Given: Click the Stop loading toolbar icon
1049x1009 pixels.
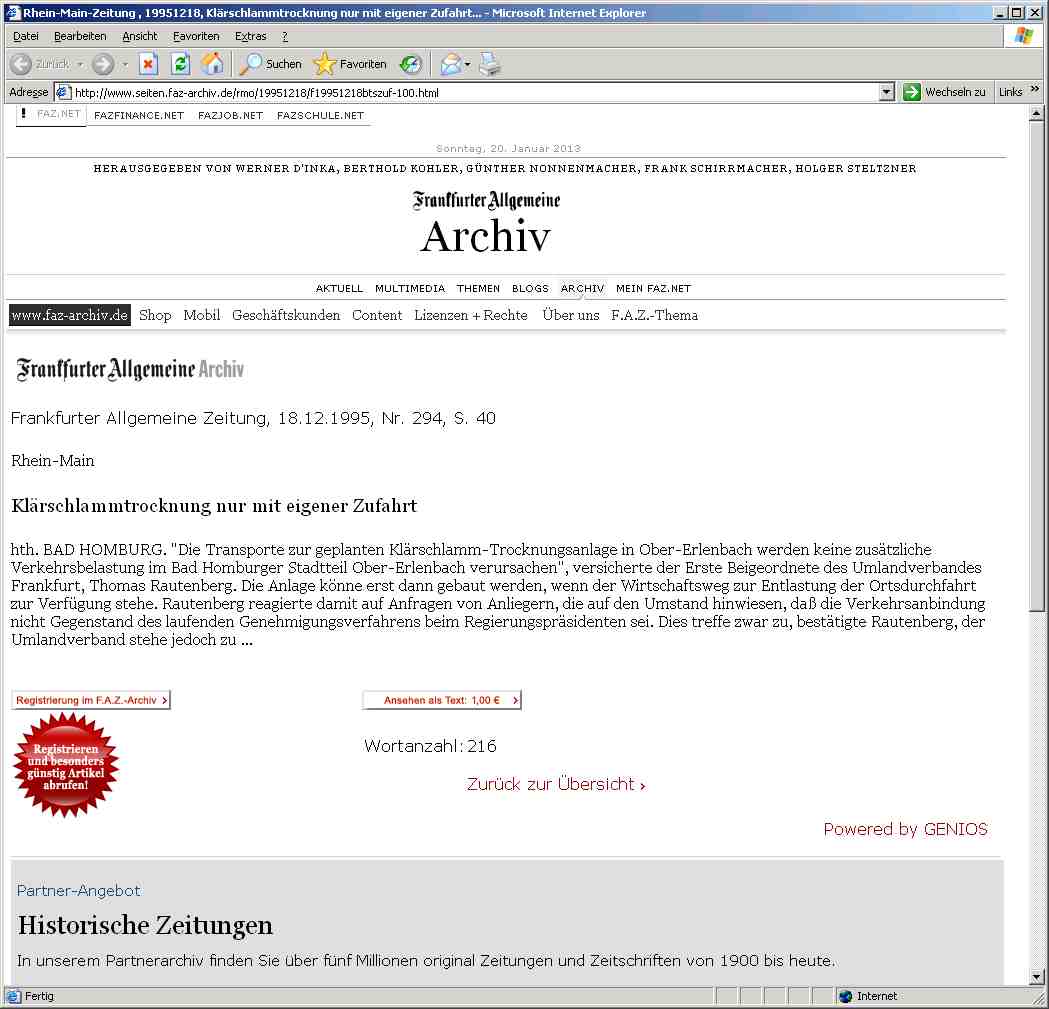Looking at the screenshot, I should pyautogui.click(x=148, y=64).
